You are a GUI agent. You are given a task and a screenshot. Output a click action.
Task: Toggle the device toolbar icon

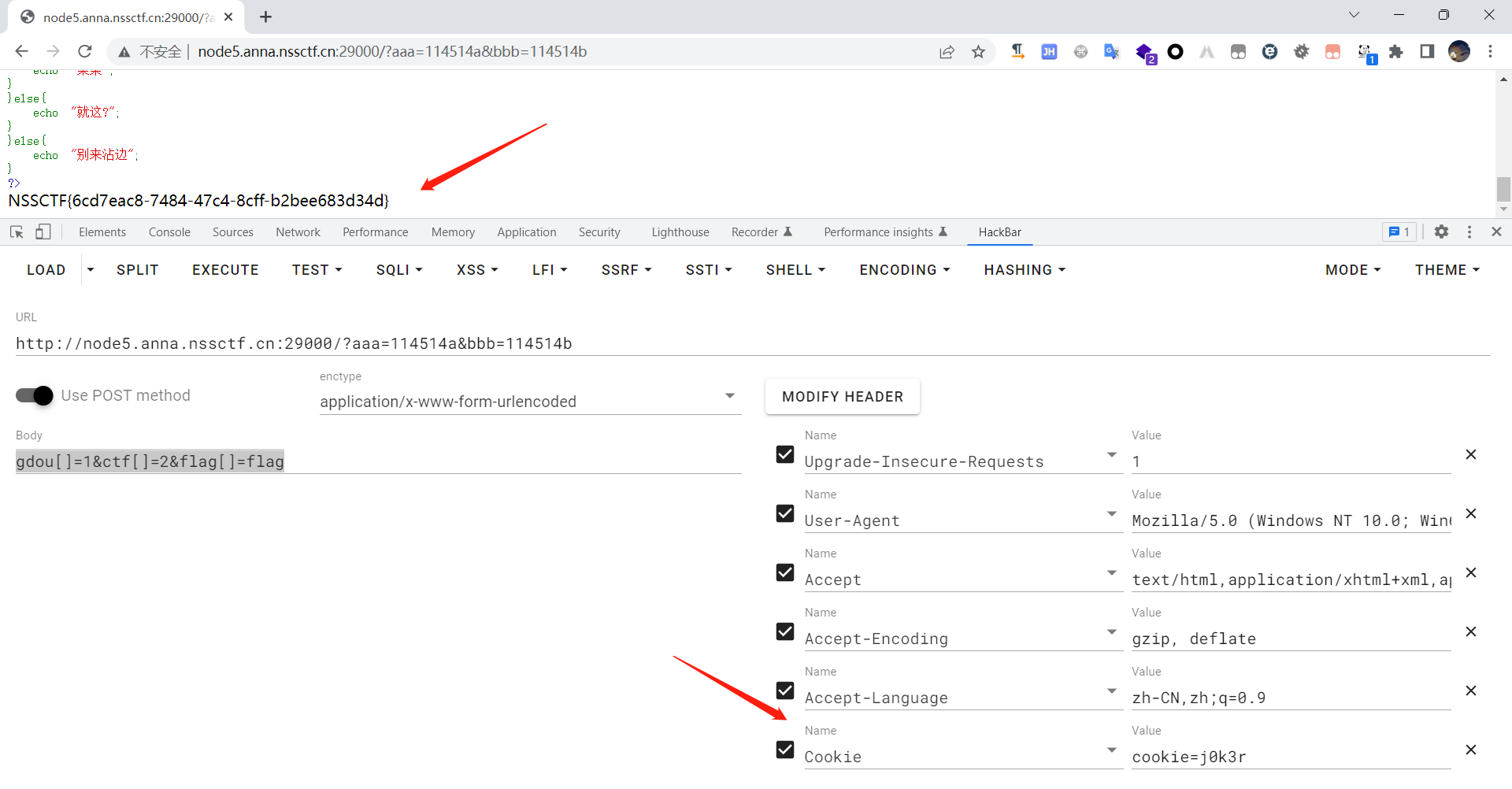click(x=43, y=232)
